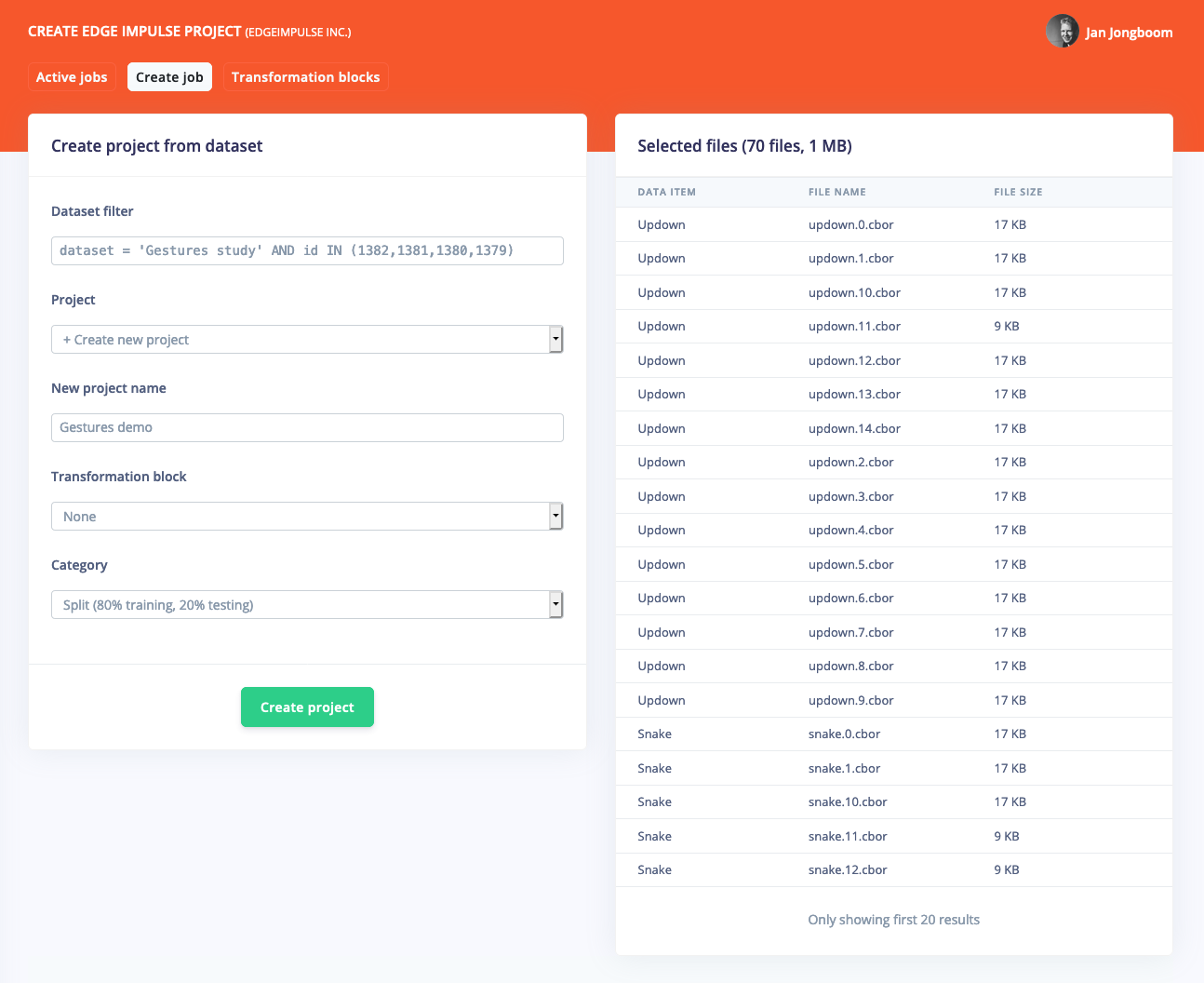Choose snake.12.cbor in the list

point(848,869)
